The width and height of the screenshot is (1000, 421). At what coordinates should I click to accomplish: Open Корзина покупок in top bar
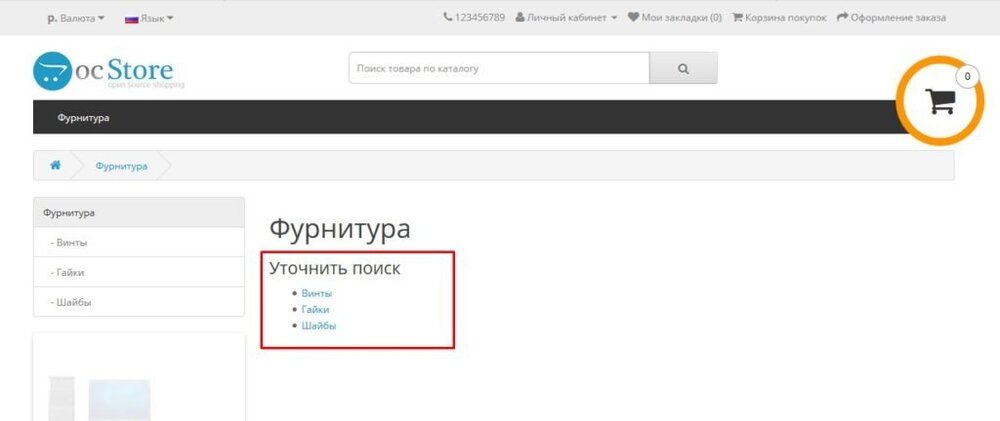[x=779, y=18]
